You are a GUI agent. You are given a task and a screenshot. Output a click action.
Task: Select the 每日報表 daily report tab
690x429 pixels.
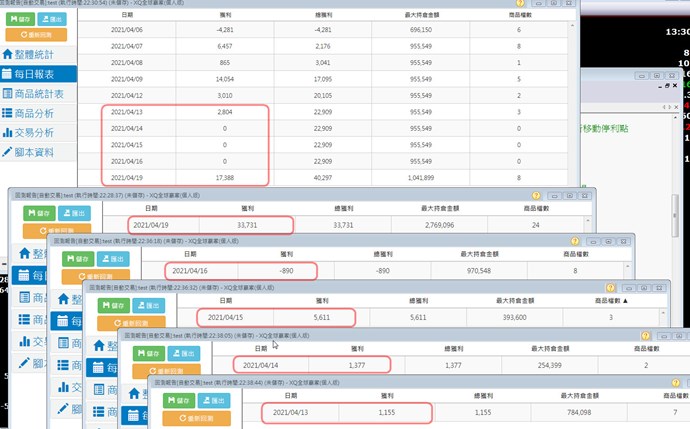pos(40,74)
